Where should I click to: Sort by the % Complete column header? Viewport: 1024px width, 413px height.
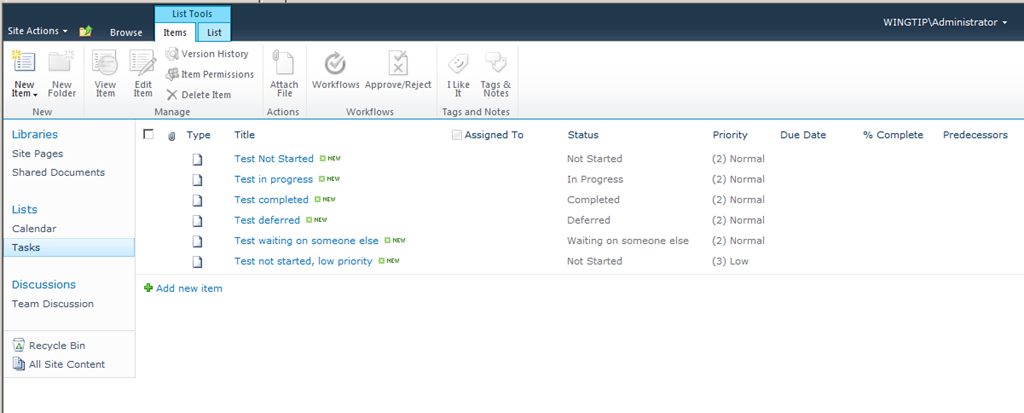[893, 135]
